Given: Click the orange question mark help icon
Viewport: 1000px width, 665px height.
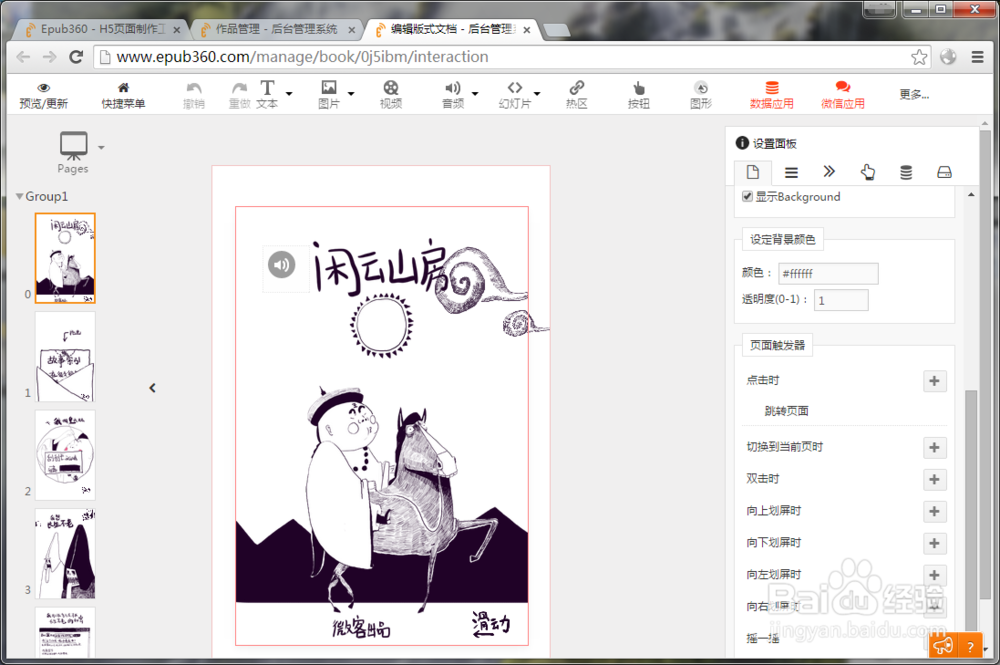Looking at the screenshot, I should click(970, 646).
